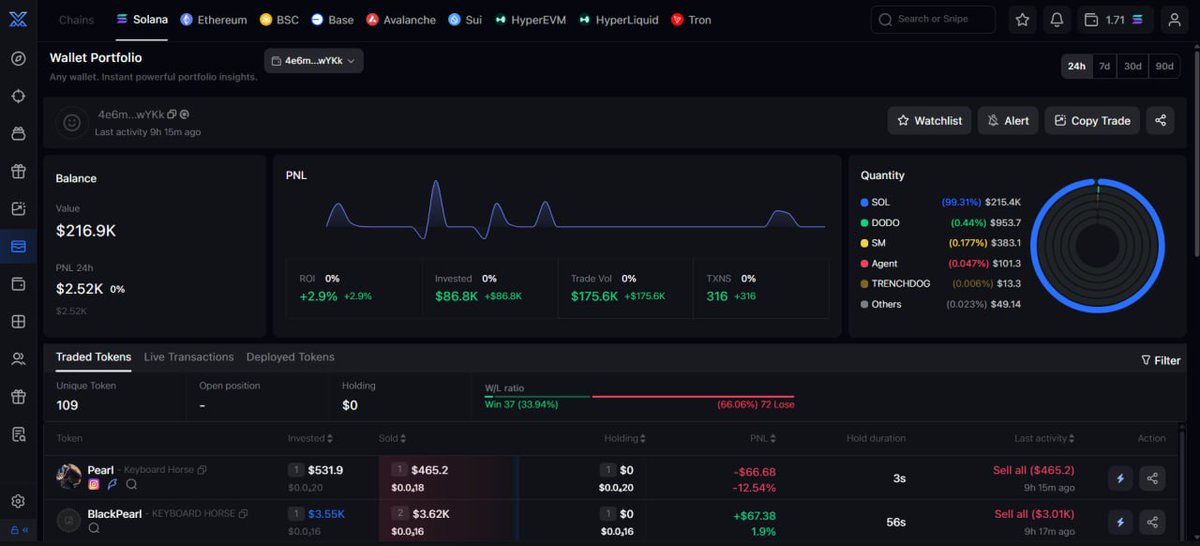Switch to Base chain tab
Image resolution: width=1200 pixels, height=546 pixels.
coord(332,19)
